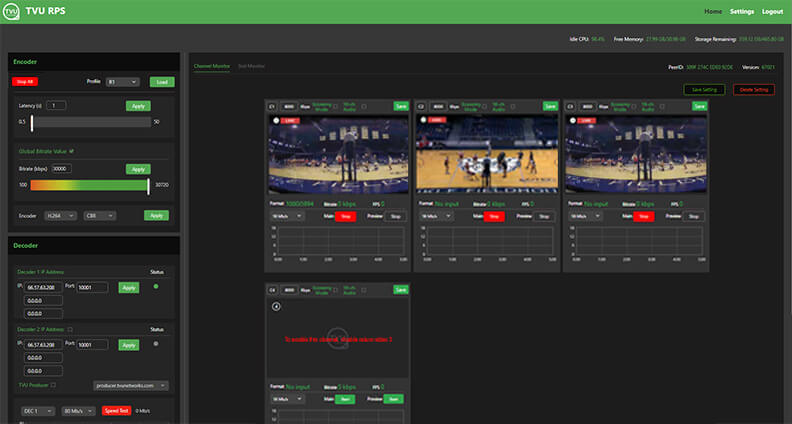The width and height of the screenshot is (792, 424).
Task: Save channel C3 settings
Action: 699,107
